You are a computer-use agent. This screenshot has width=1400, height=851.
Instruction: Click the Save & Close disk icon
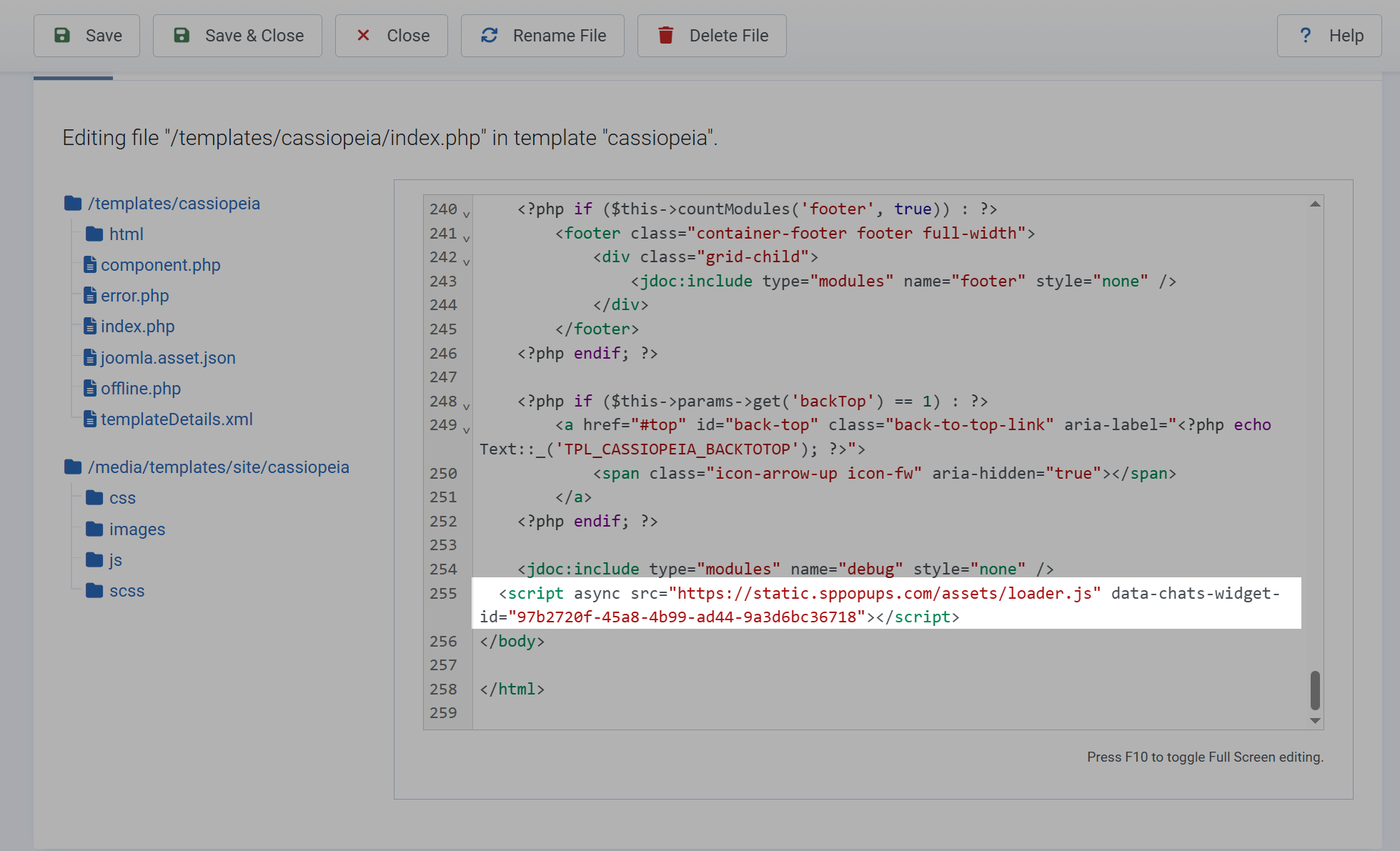point(182,35)
